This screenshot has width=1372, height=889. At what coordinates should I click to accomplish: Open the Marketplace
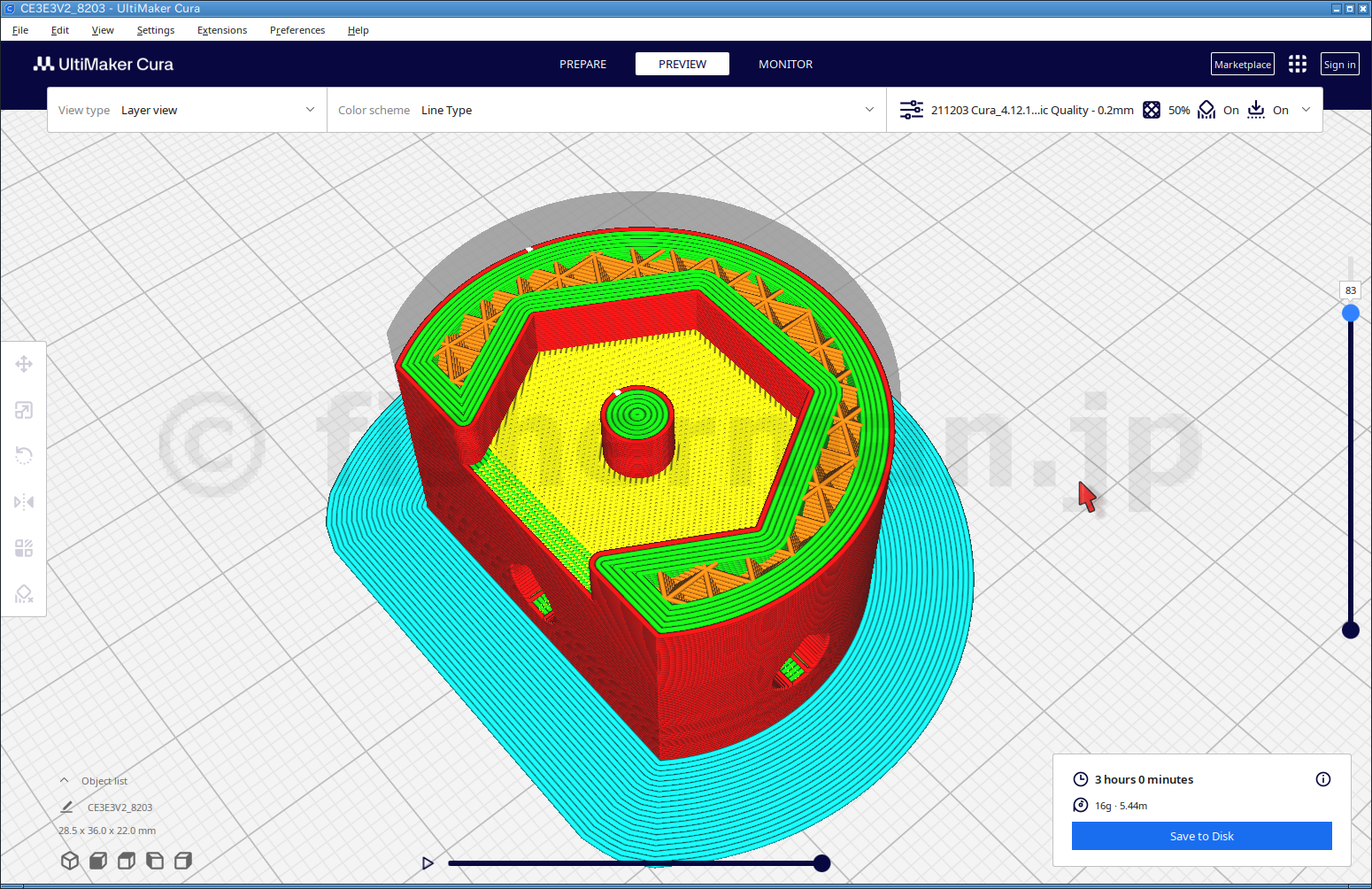pyautogui.click(x=1243, y=64)
